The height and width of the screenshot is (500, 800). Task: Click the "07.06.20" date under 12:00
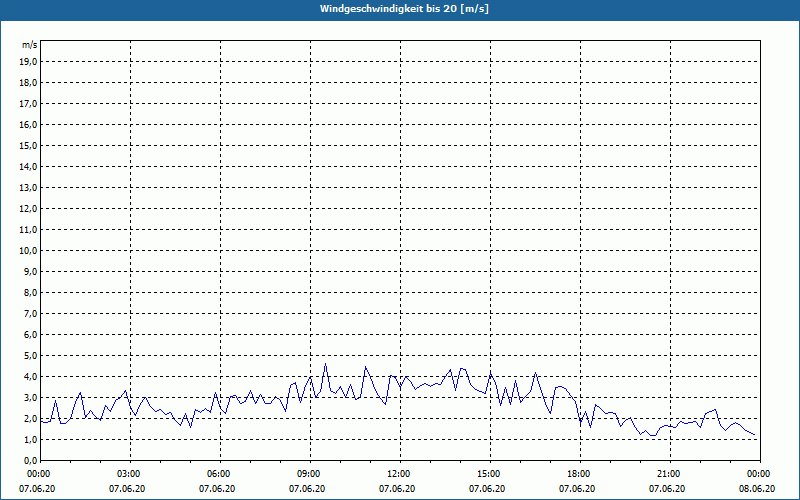click(x=397, y=489)
